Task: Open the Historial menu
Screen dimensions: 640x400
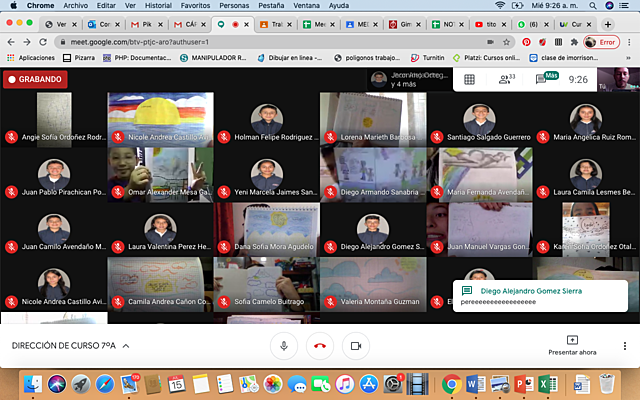Action: point(158,5)
